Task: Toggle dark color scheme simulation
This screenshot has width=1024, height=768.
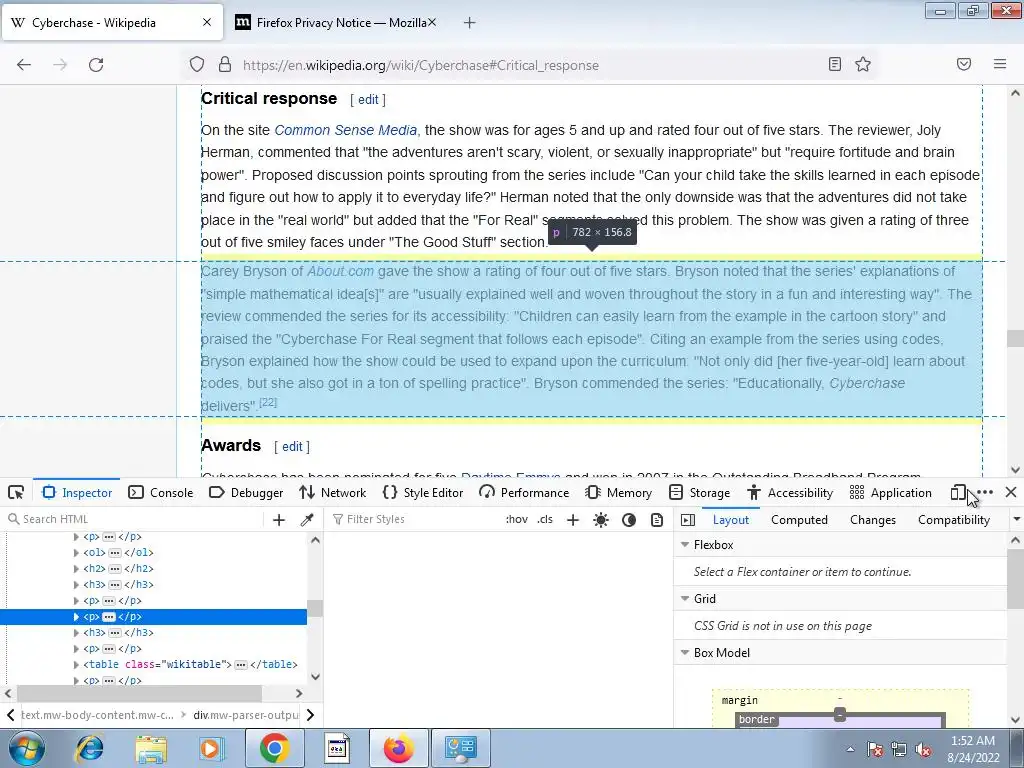Action: click(629, 520)
